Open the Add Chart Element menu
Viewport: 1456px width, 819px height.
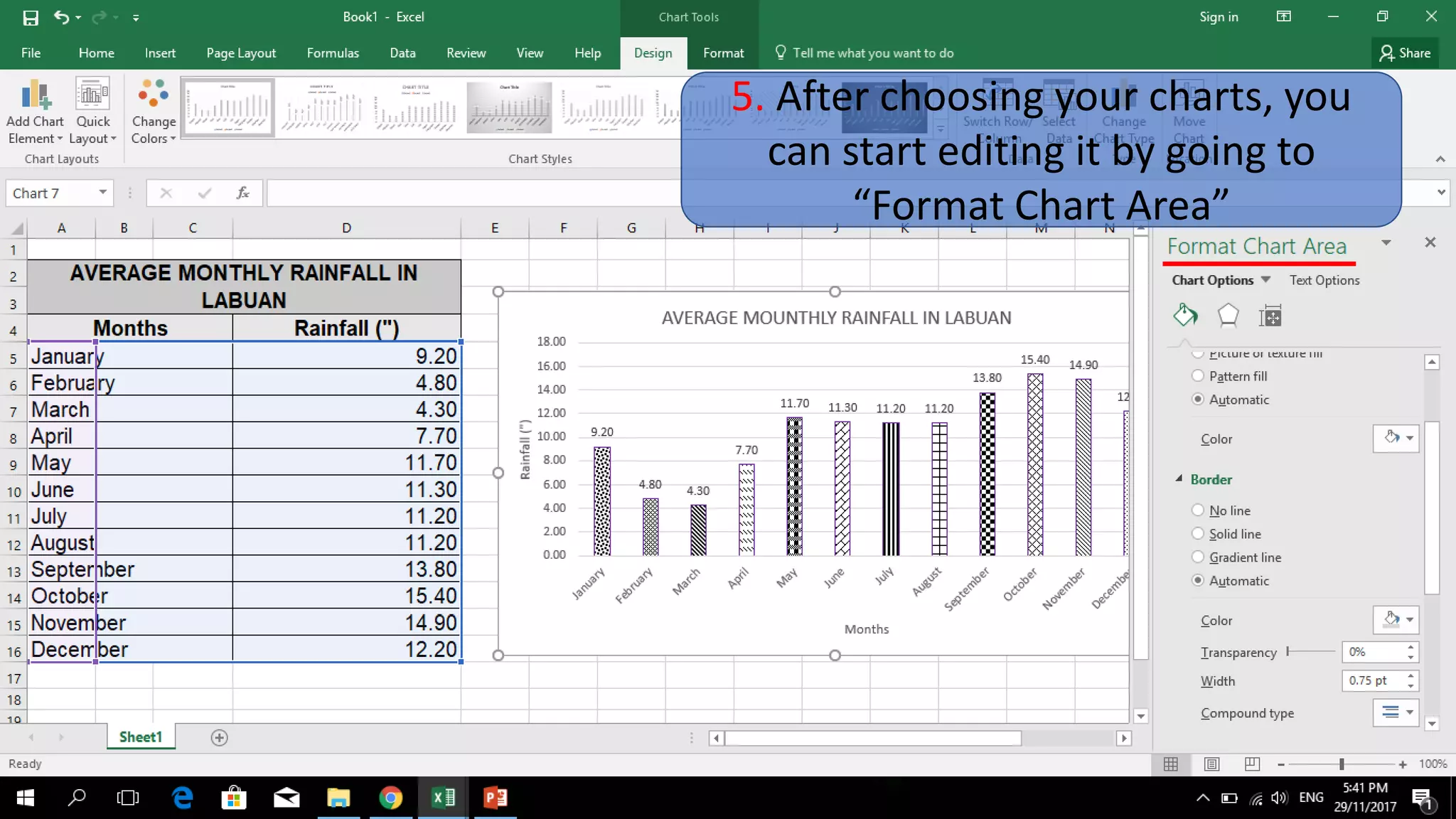pyautogui.click(x=35, y=111)
